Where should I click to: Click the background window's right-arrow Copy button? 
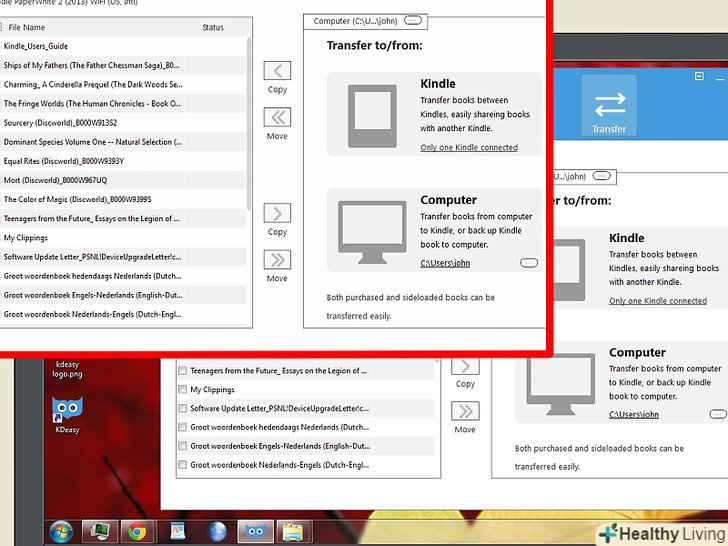coord(465,366)
